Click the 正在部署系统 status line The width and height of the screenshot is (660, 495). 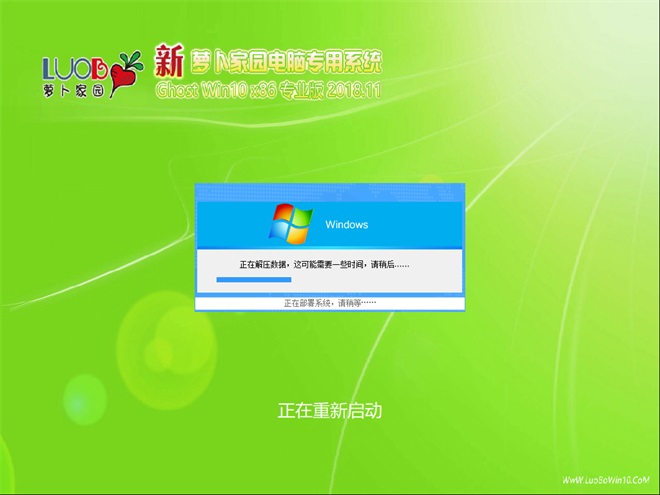pos(329,302)
